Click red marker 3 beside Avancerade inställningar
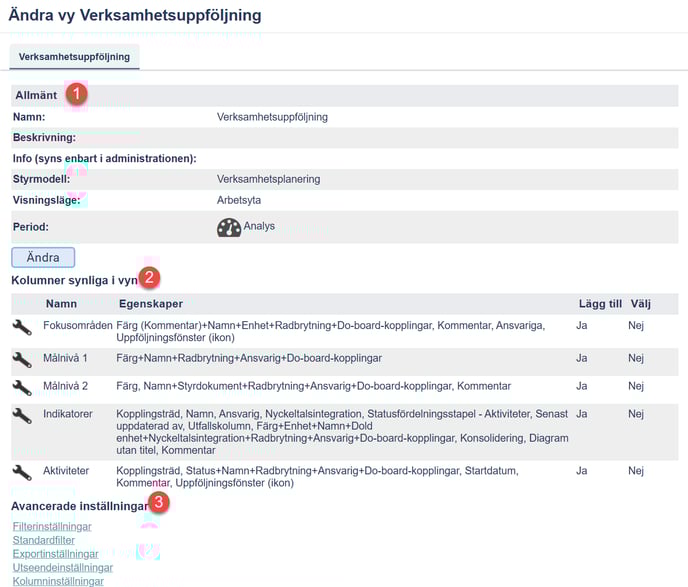 point(159,503)
